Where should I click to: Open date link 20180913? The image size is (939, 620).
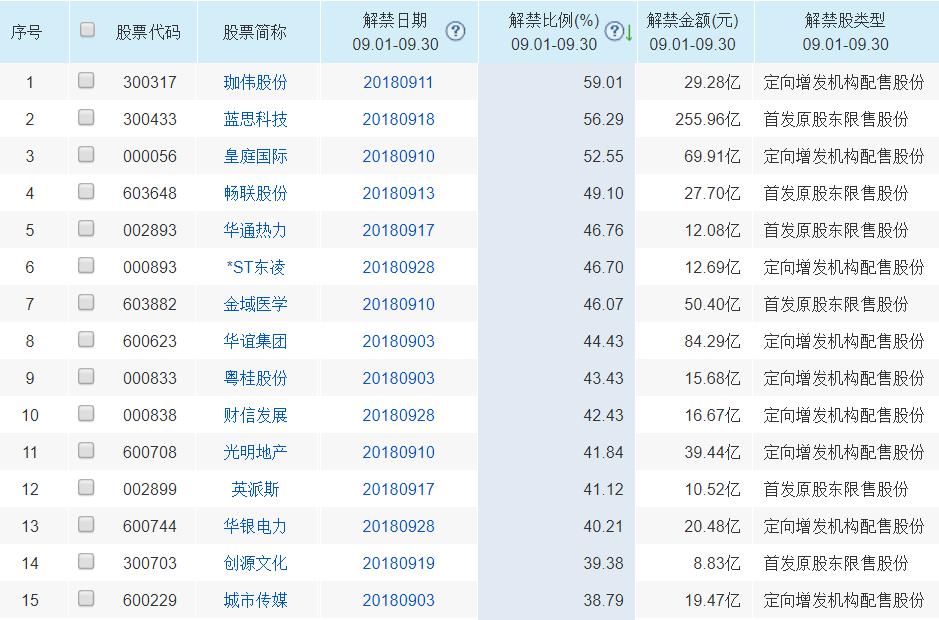click(398, 193)
